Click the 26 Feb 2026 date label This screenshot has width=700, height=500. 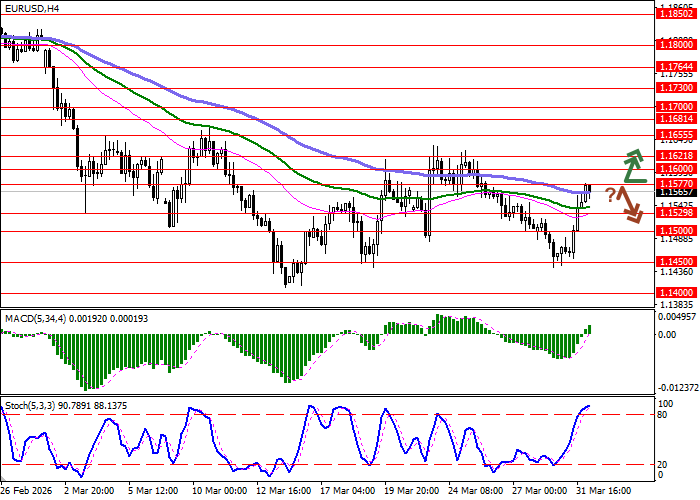click(x=27, y=491)
